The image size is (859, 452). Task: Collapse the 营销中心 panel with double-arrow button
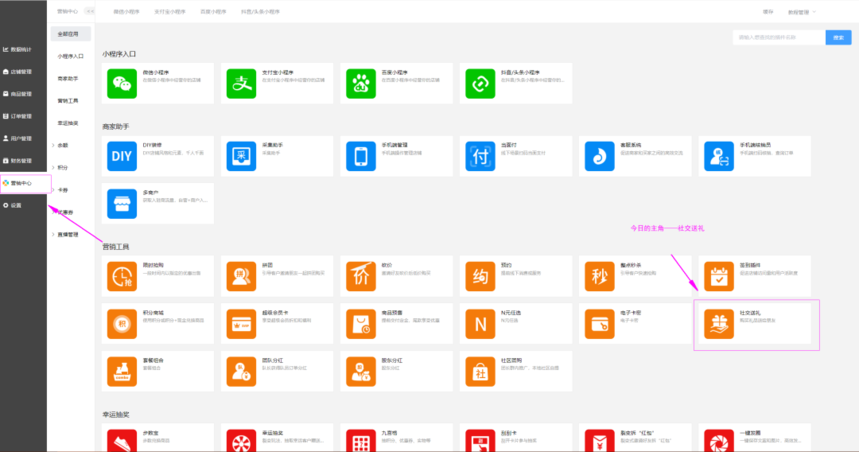(91, 12)
